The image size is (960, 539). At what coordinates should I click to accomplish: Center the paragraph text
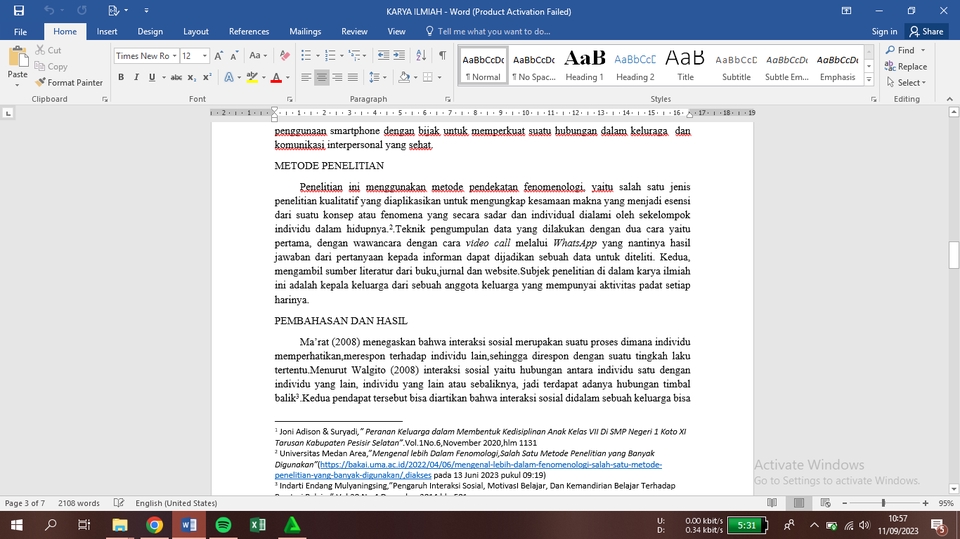click(321, 77)
